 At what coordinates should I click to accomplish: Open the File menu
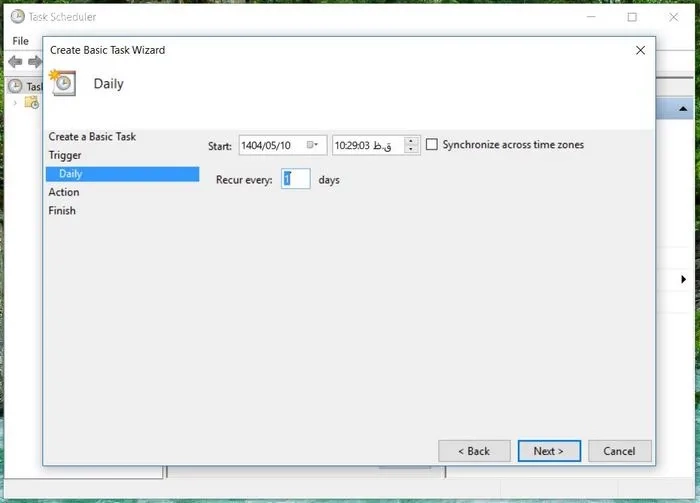pyautogui.click(x=20, y=41)
